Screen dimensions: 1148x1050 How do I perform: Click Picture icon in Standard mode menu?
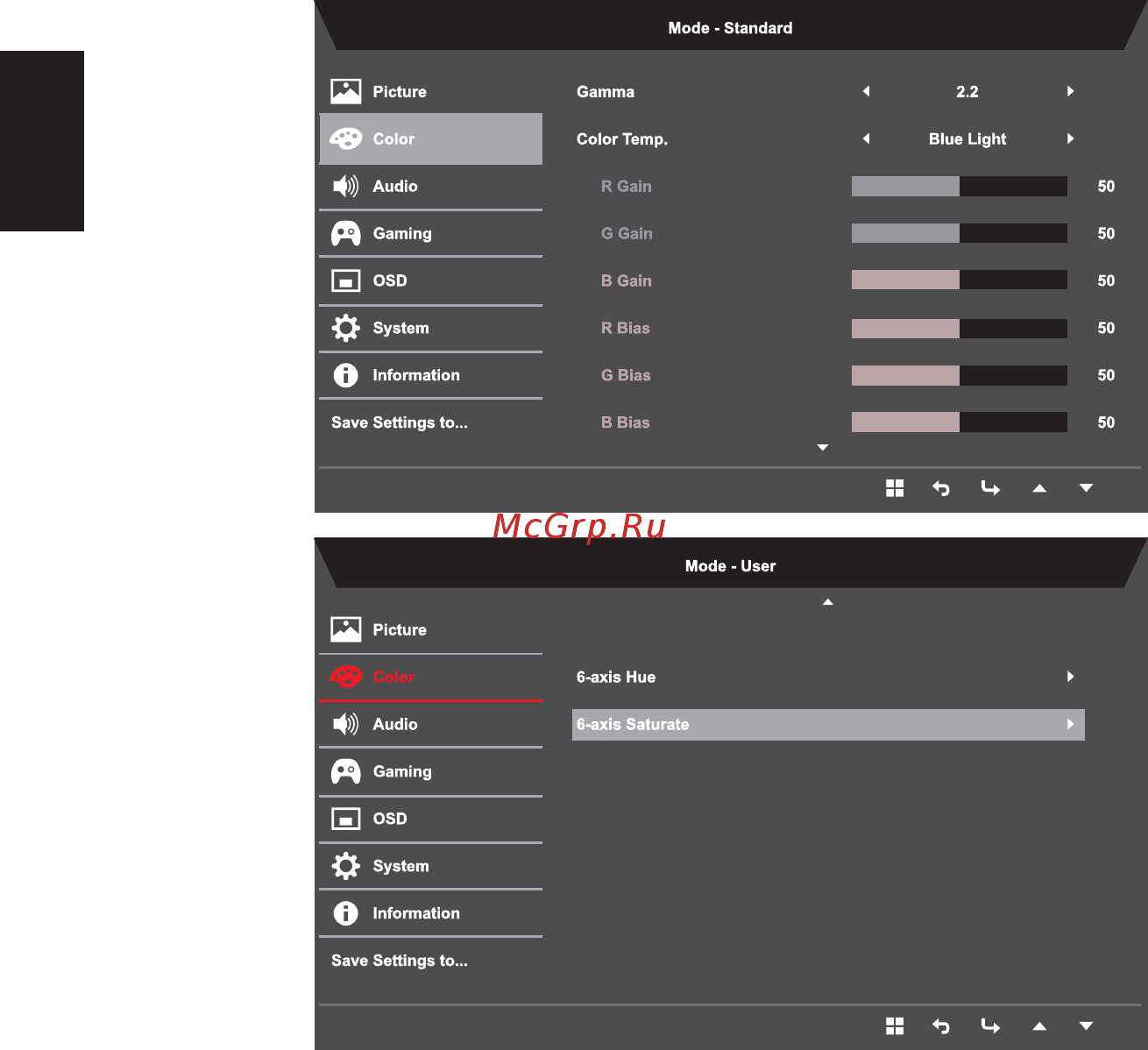(x=345, y=91)
